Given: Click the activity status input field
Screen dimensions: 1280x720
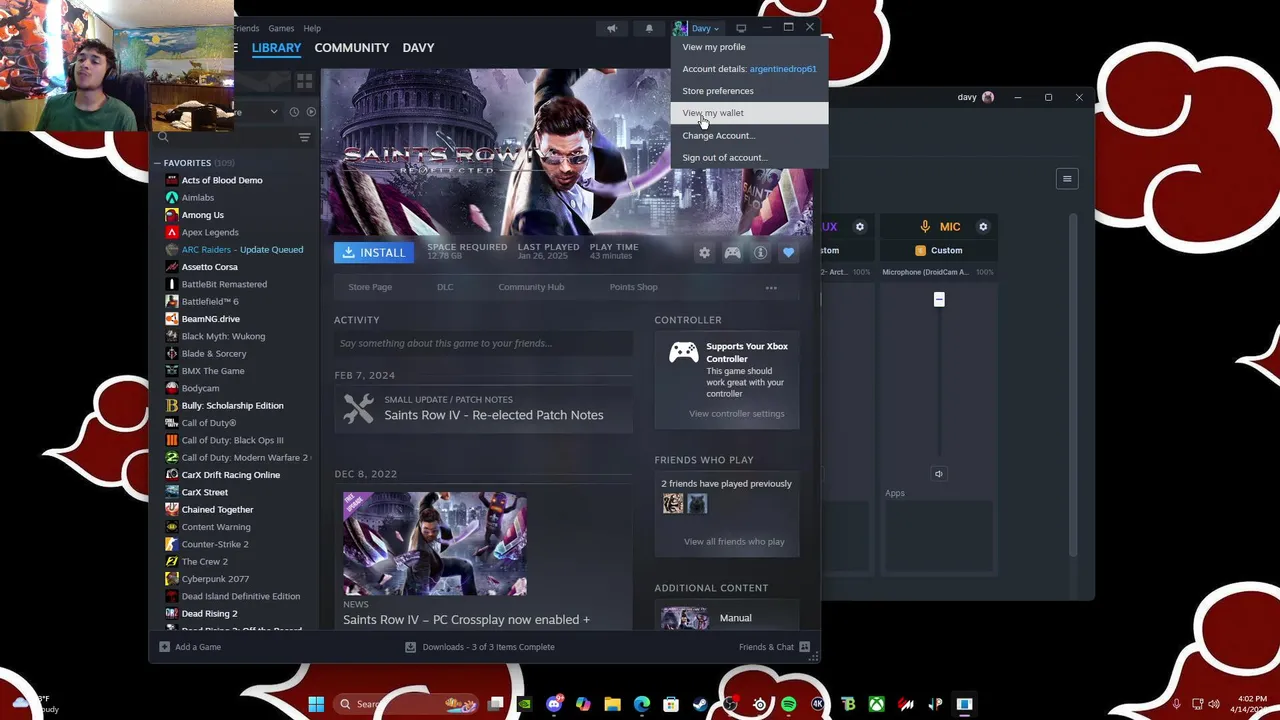Looking at the screenshot, I should (x=483, y=344).
